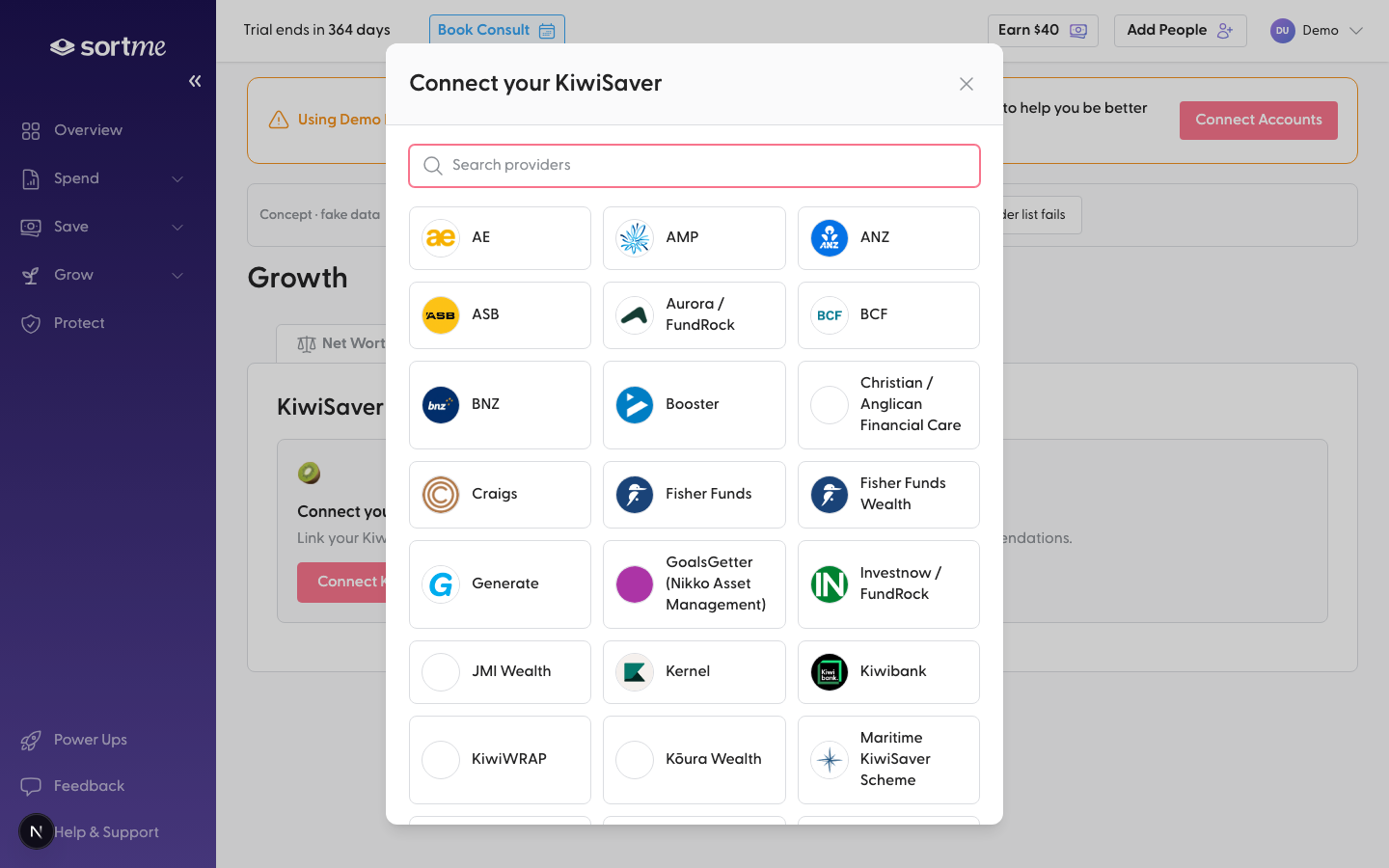The height and width of the screenshot is (868, 1389).
Task: Click Book Consult button
Action: pos(497,30)
